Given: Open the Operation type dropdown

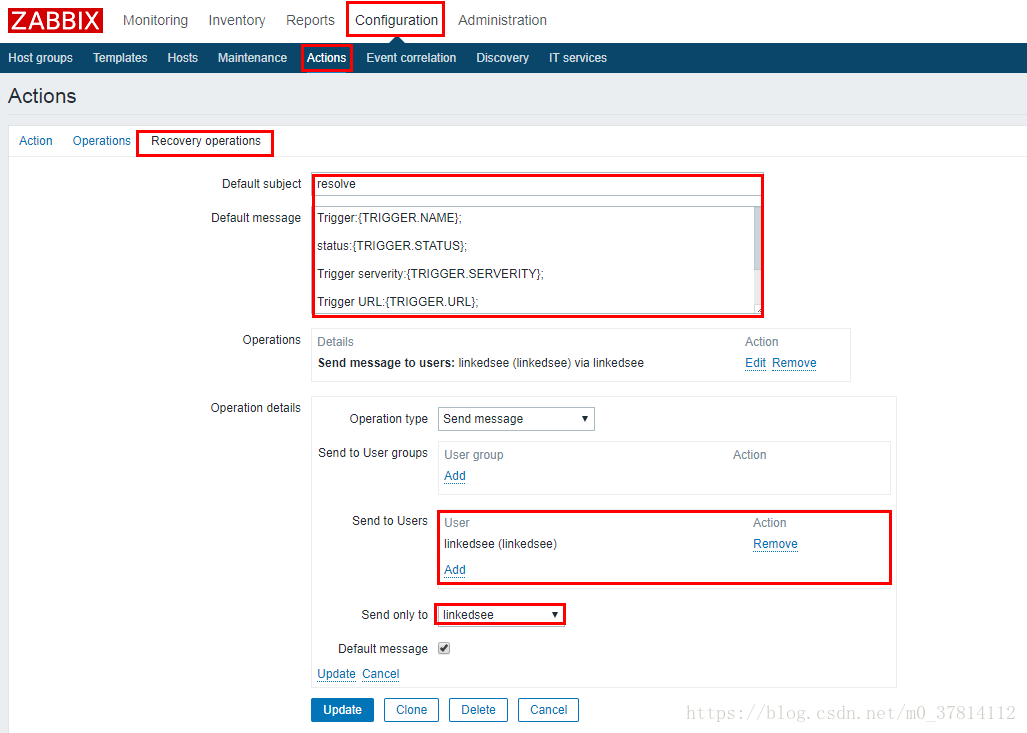Looking at the screenshot, I should [x=516, y=419].
